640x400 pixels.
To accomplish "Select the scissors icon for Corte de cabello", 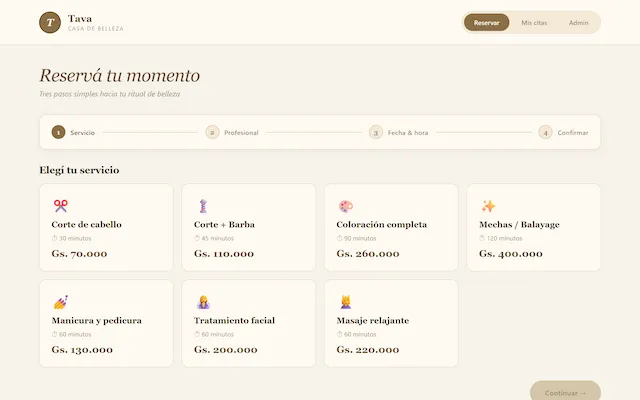I will click(60, 206).
